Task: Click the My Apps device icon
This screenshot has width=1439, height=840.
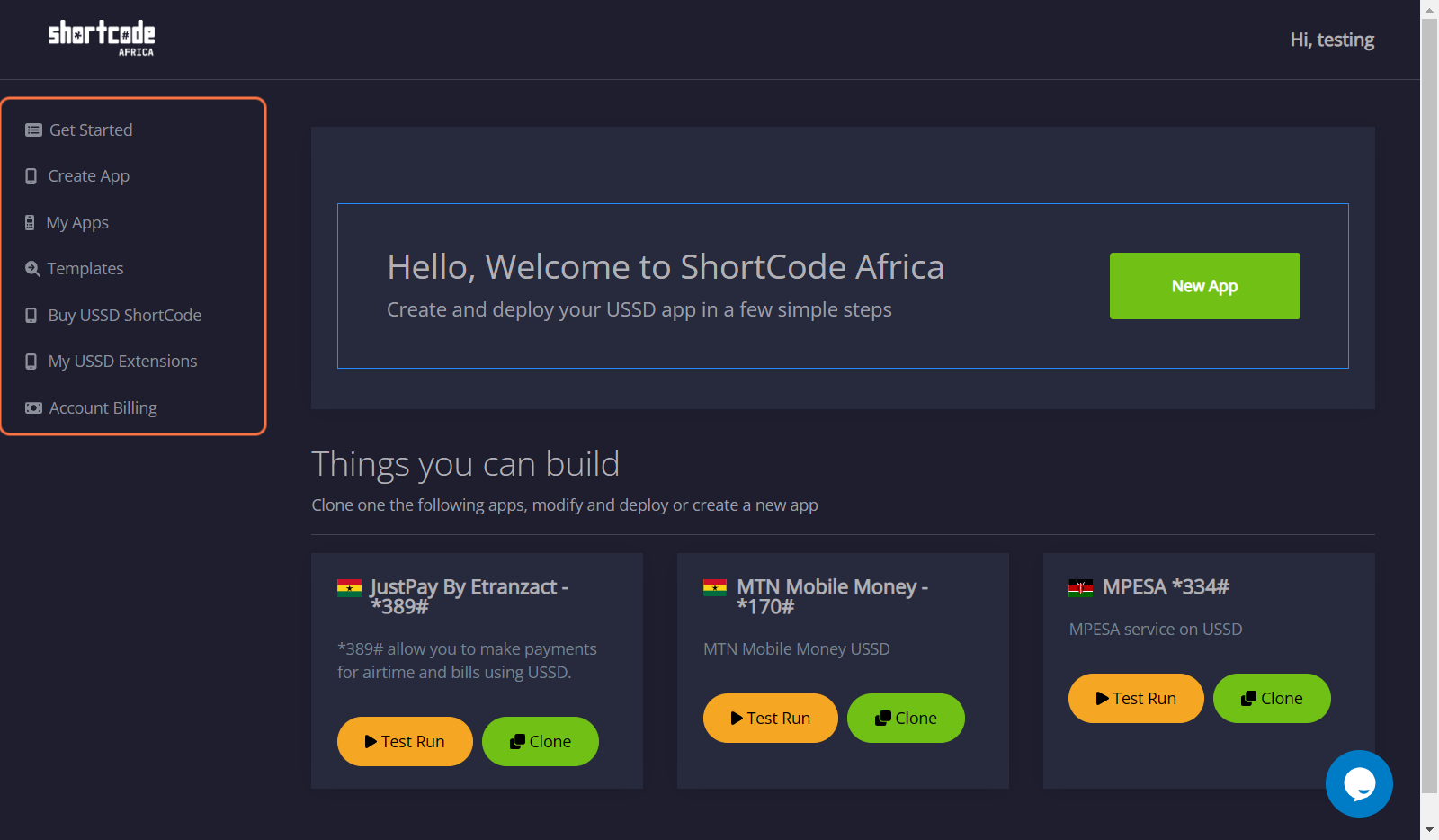Action: (x=30, y=223)
